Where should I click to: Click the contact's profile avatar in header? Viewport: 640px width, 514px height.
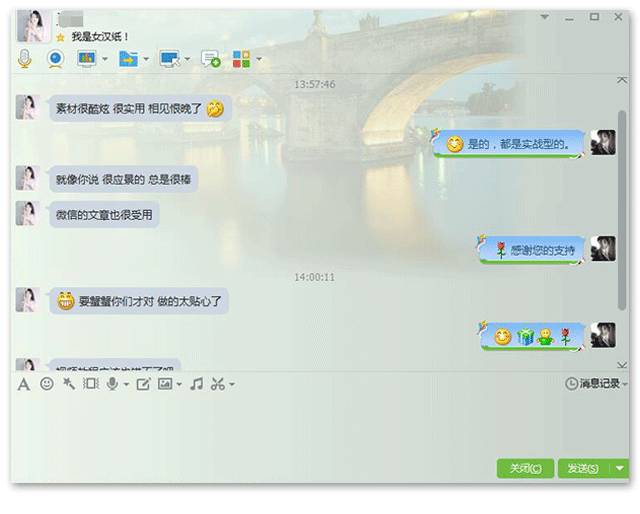(33, 26)
